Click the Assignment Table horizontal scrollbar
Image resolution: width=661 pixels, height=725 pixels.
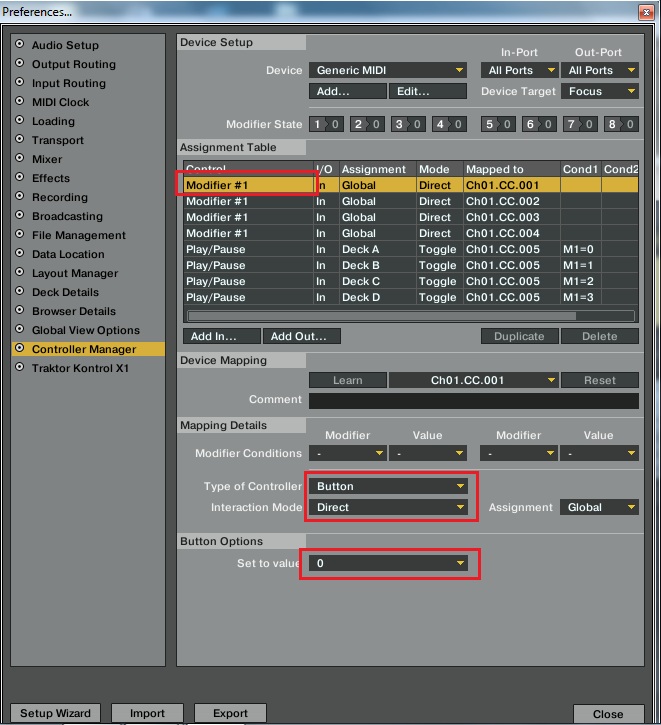411,316
